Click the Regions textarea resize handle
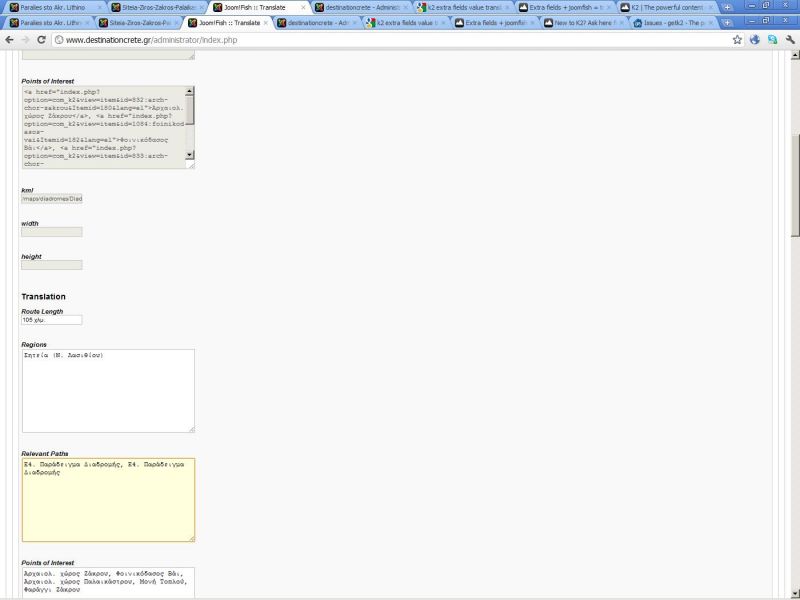The height and width of the screenshot is (600, 800). click(191, 430)
